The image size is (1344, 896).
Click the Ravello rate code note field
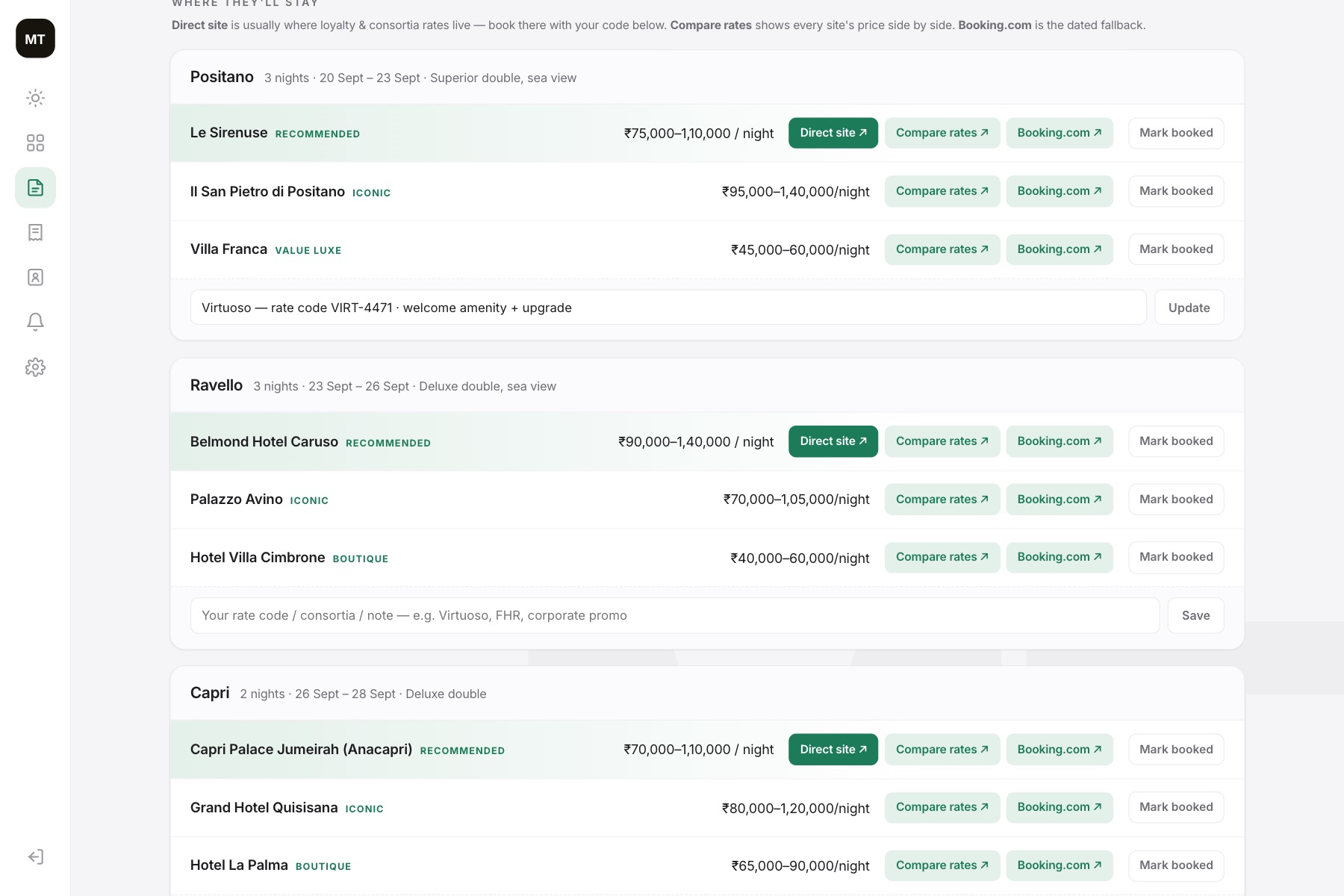(x=675, y=615)
